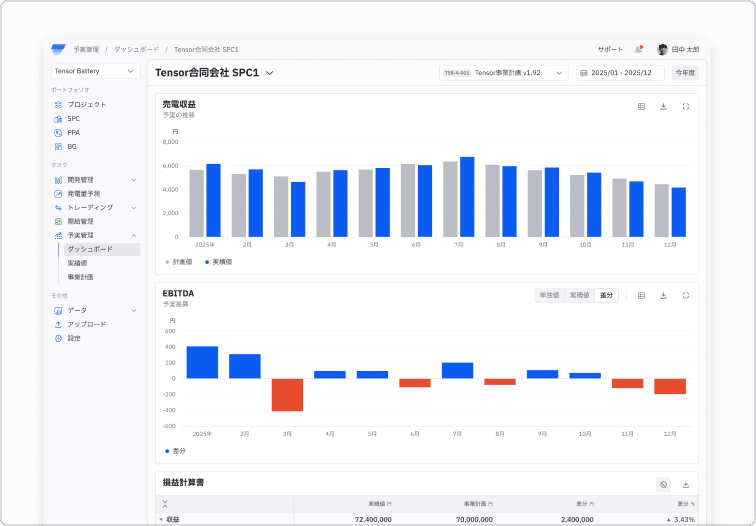The width and height of the screenshot is (756, 526).
Task: Switch EBITDA view to 累積値
Action: pos(578,295)
